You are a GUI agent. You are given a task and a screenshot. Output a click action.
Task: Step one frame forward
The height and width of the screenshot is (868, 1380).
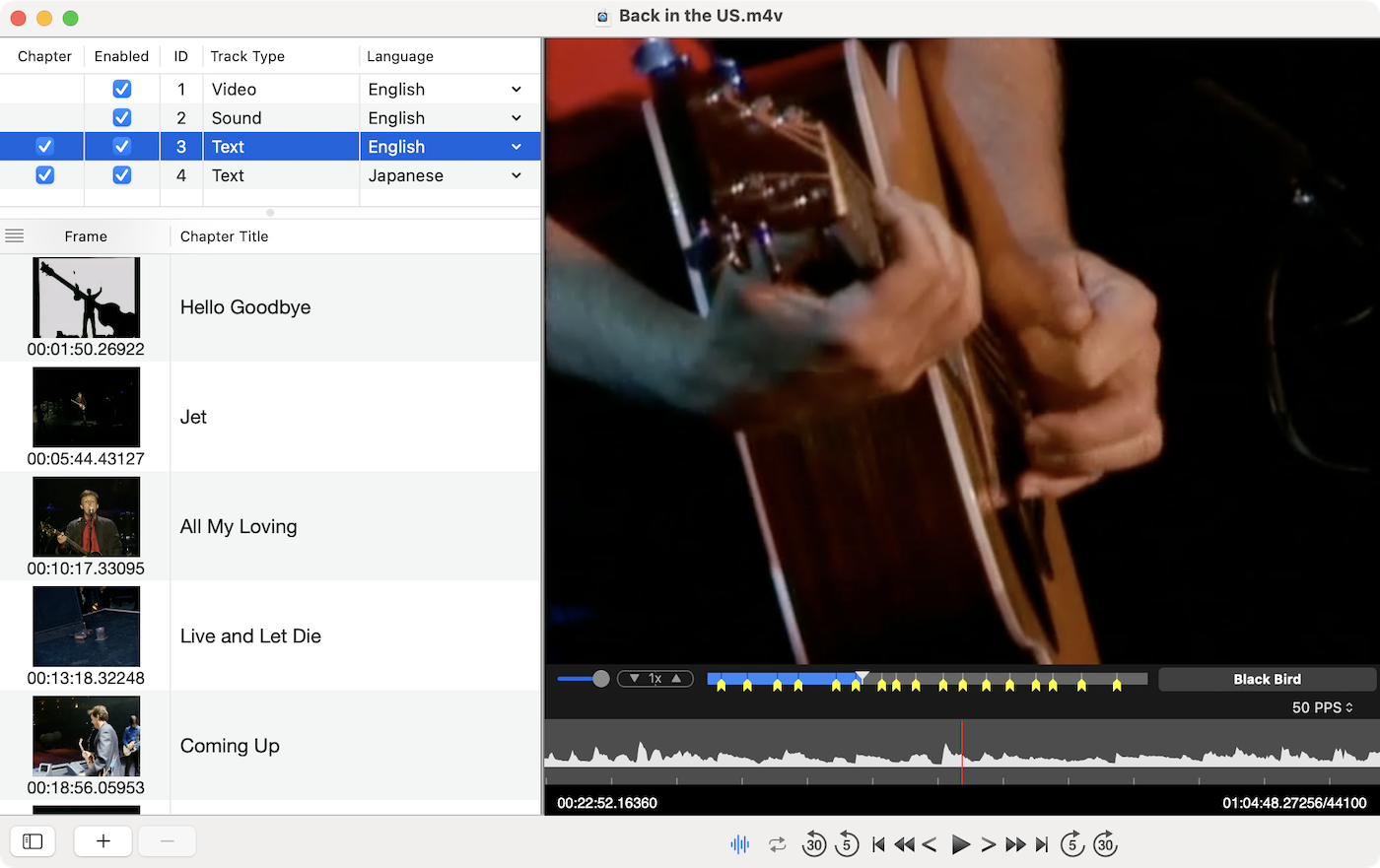pos(988,844)
